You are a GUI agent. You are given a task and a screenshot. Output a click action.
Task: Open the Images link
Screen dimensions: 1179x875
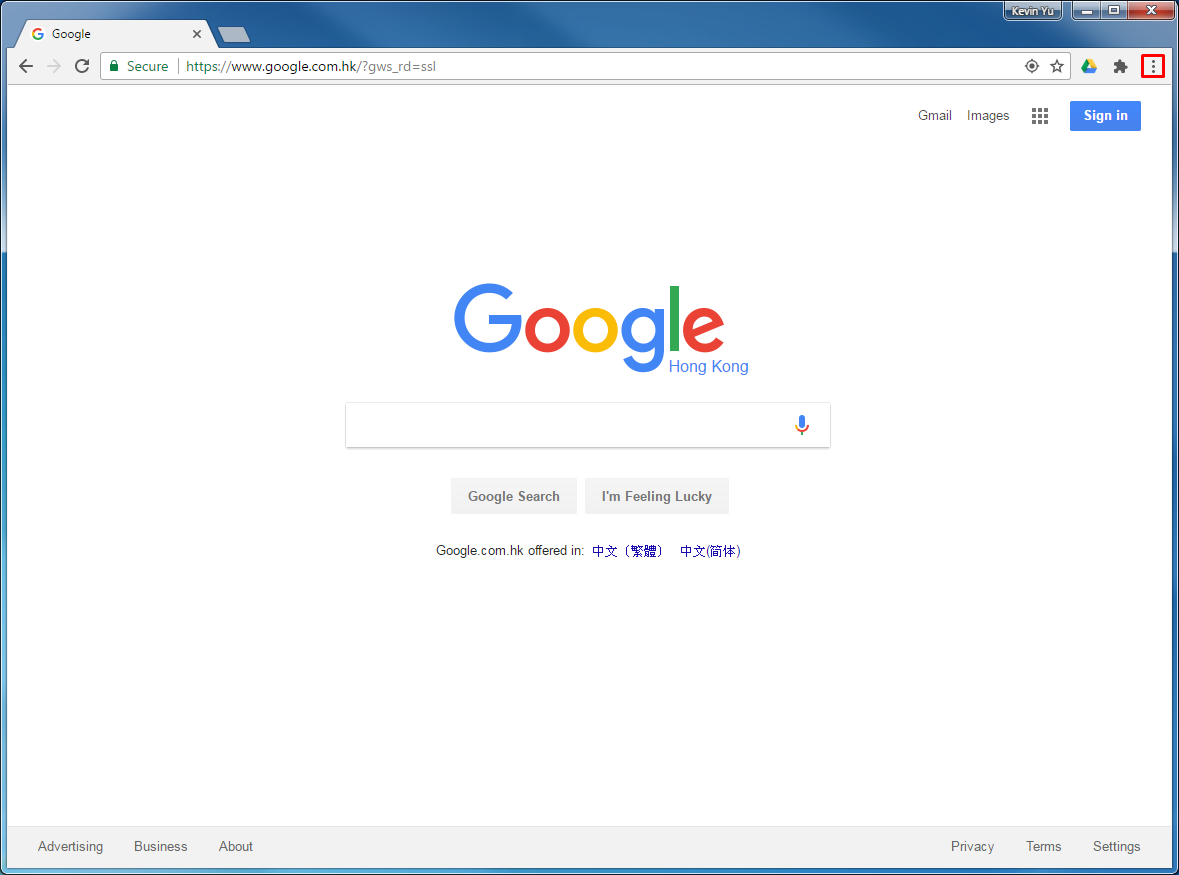pyautogui.click(x=988, y=116)
